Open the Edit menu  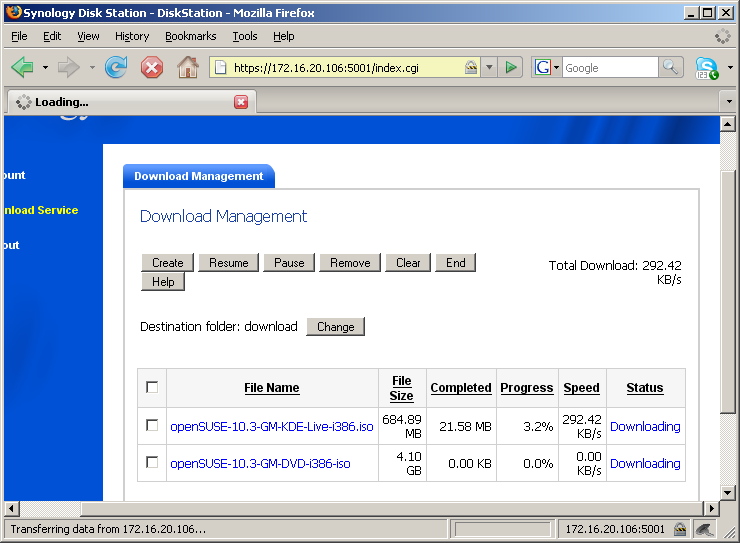click(52, 36)
